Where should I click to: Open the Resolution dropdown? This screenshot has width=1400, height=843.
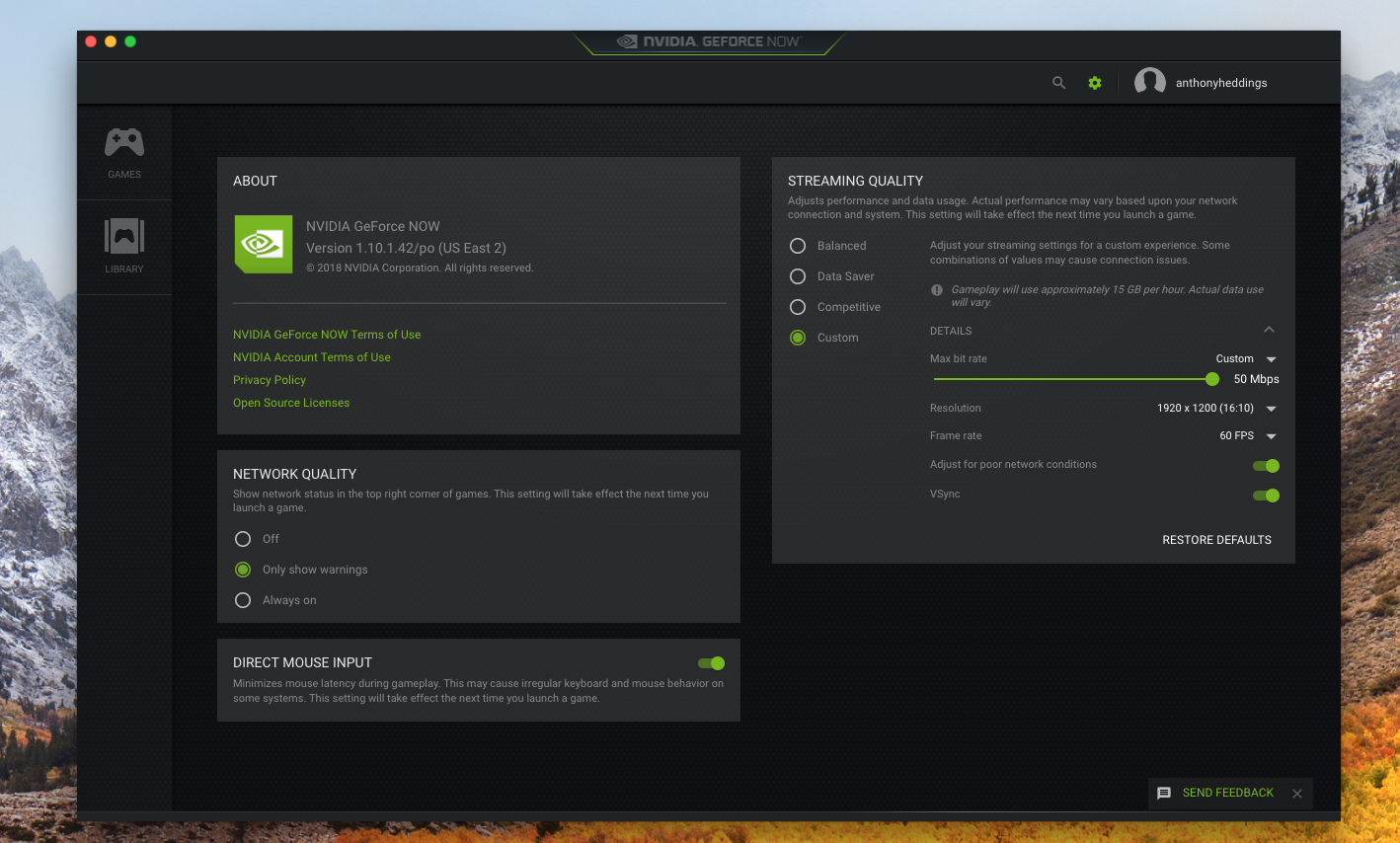point(1271,408)
